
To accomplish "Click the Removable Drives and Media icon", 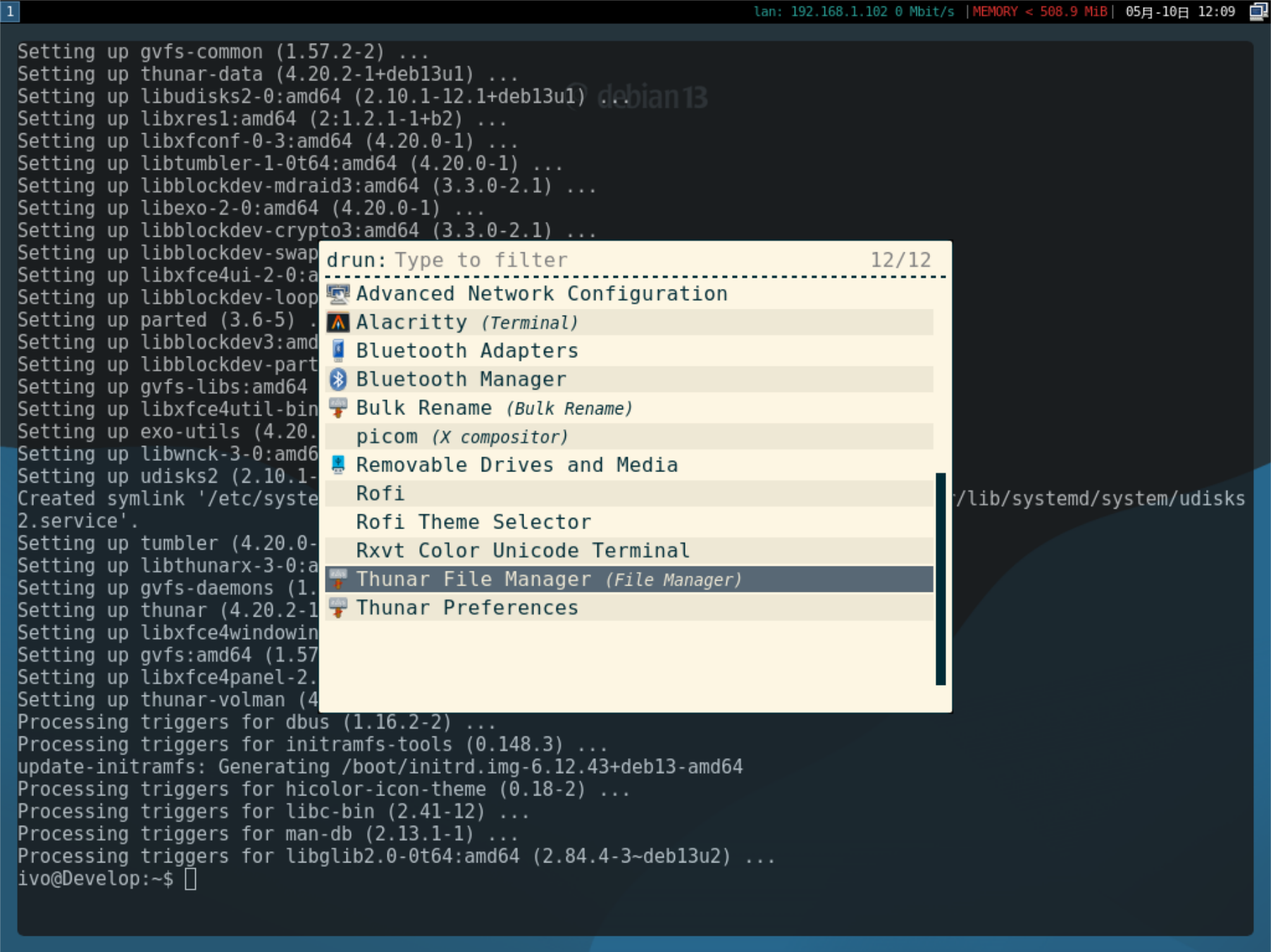I will (338, 465).
